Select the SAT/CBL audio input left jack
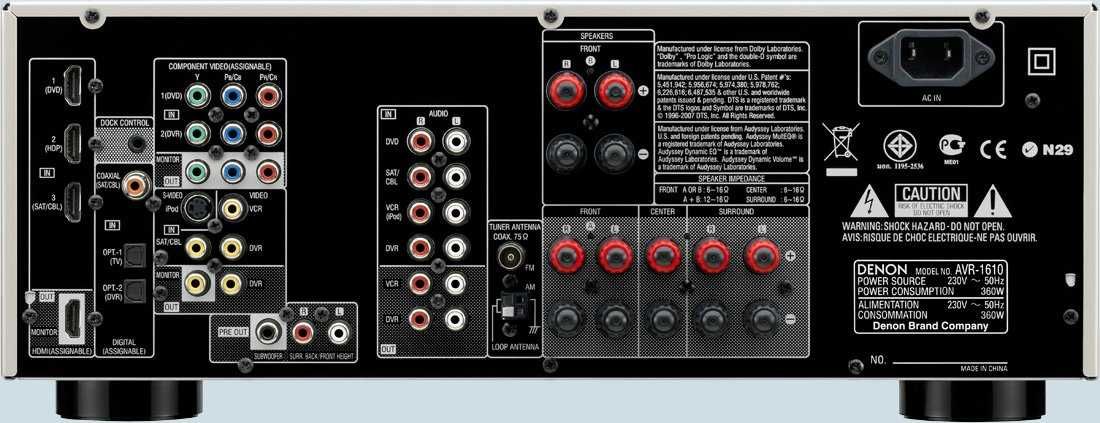Viewport: 1100px width, 423px height. (456, 176)
